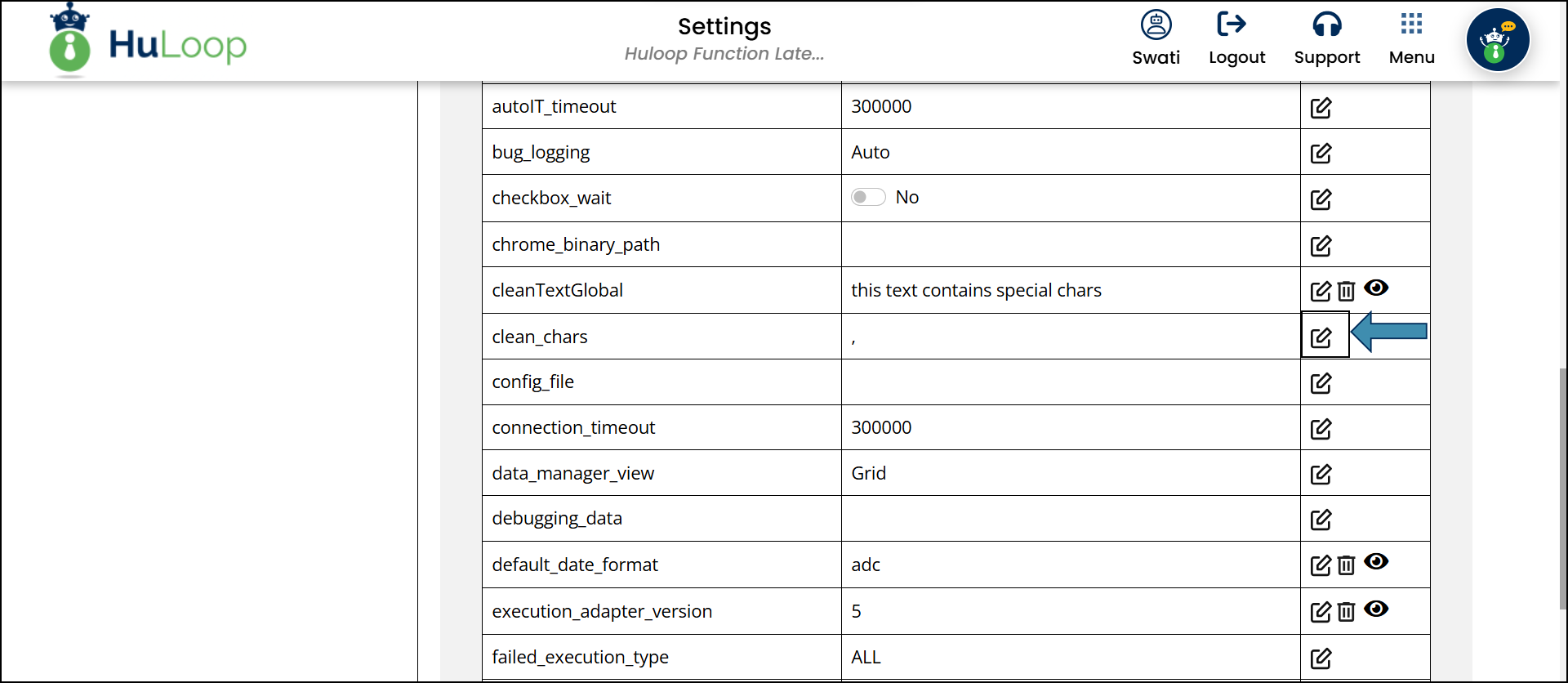Edit the execution_adapter_version value
The image size is (1568, 683).
click(1321, 612)
